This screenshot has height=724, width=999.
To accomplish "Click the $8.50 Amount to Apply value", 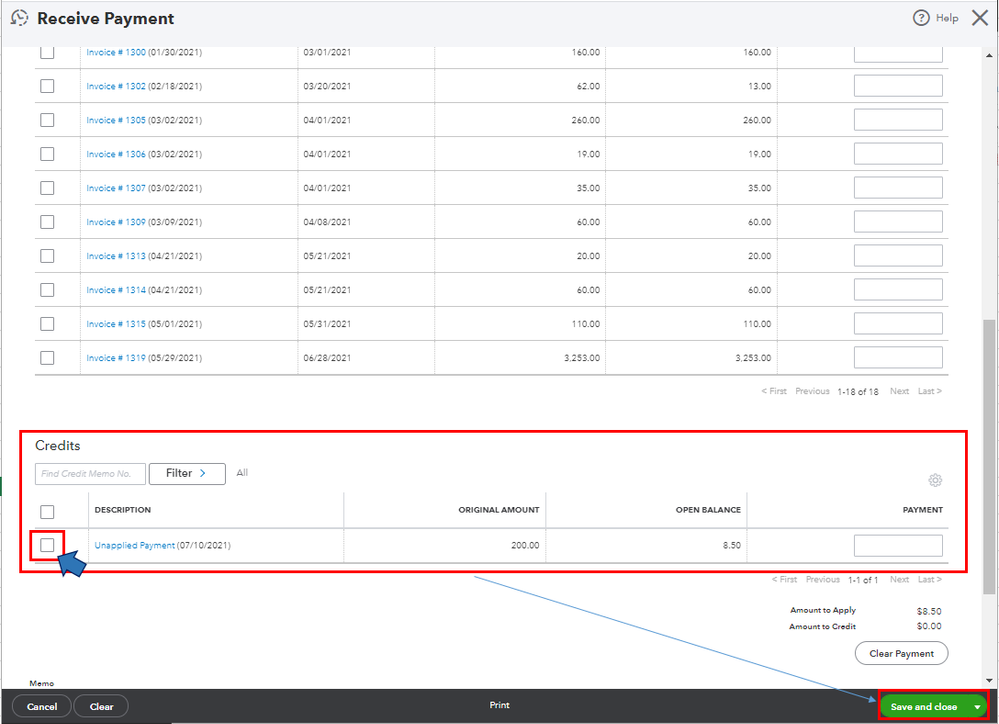I will [929, 611].
